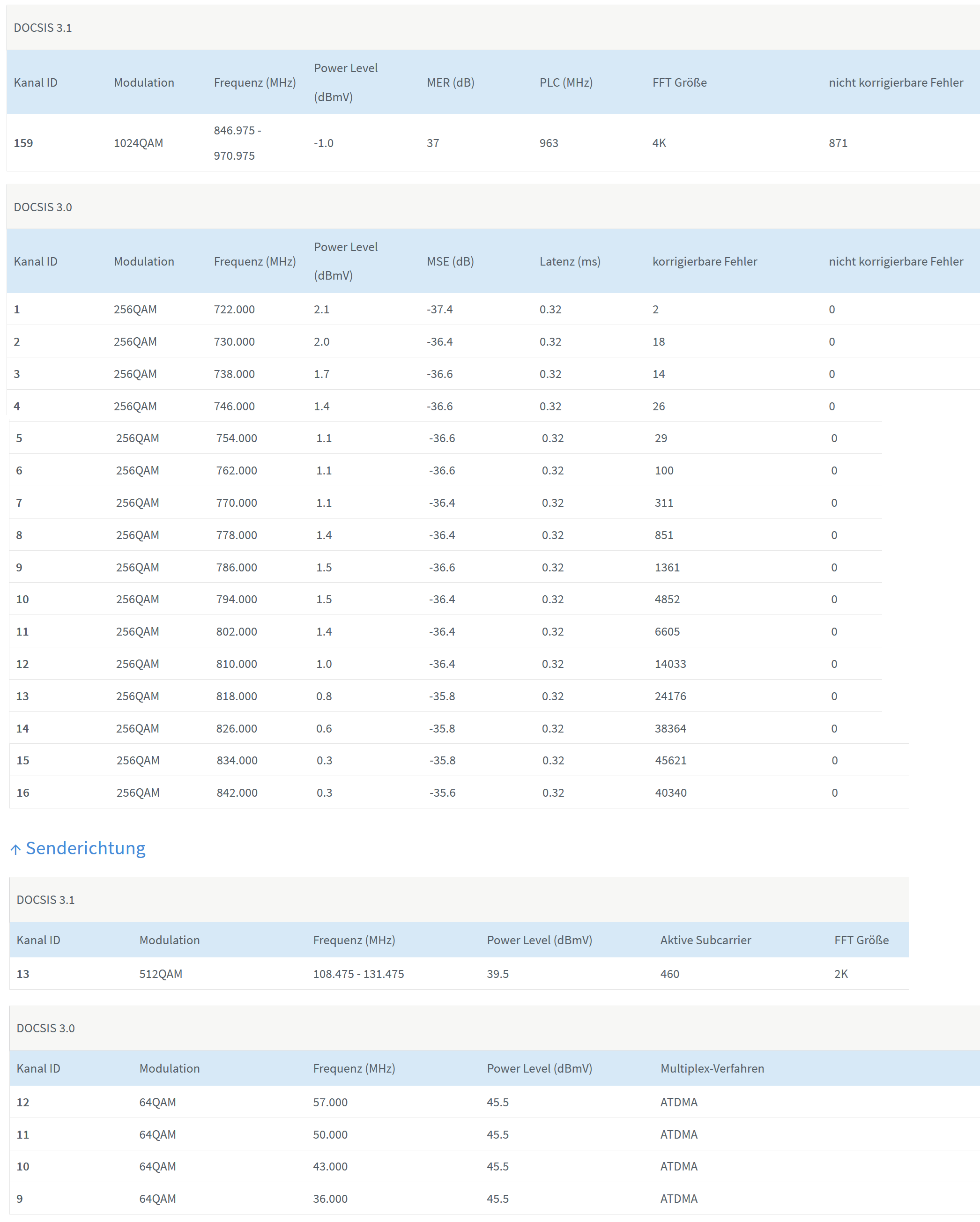Click the Latenz (ms) column header
980x1222 pixels.
click(x=570, y=261)
